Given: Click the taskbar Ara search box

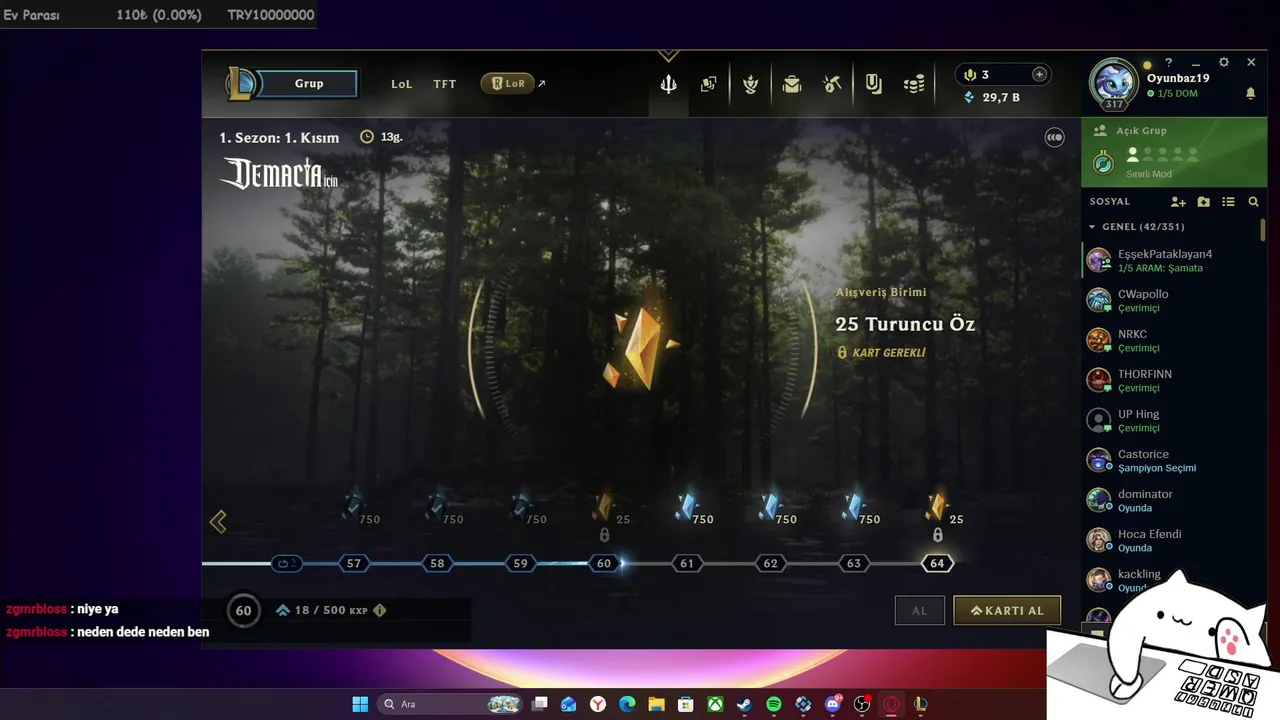Looking at the screenshot, I should tap(450, 704).
